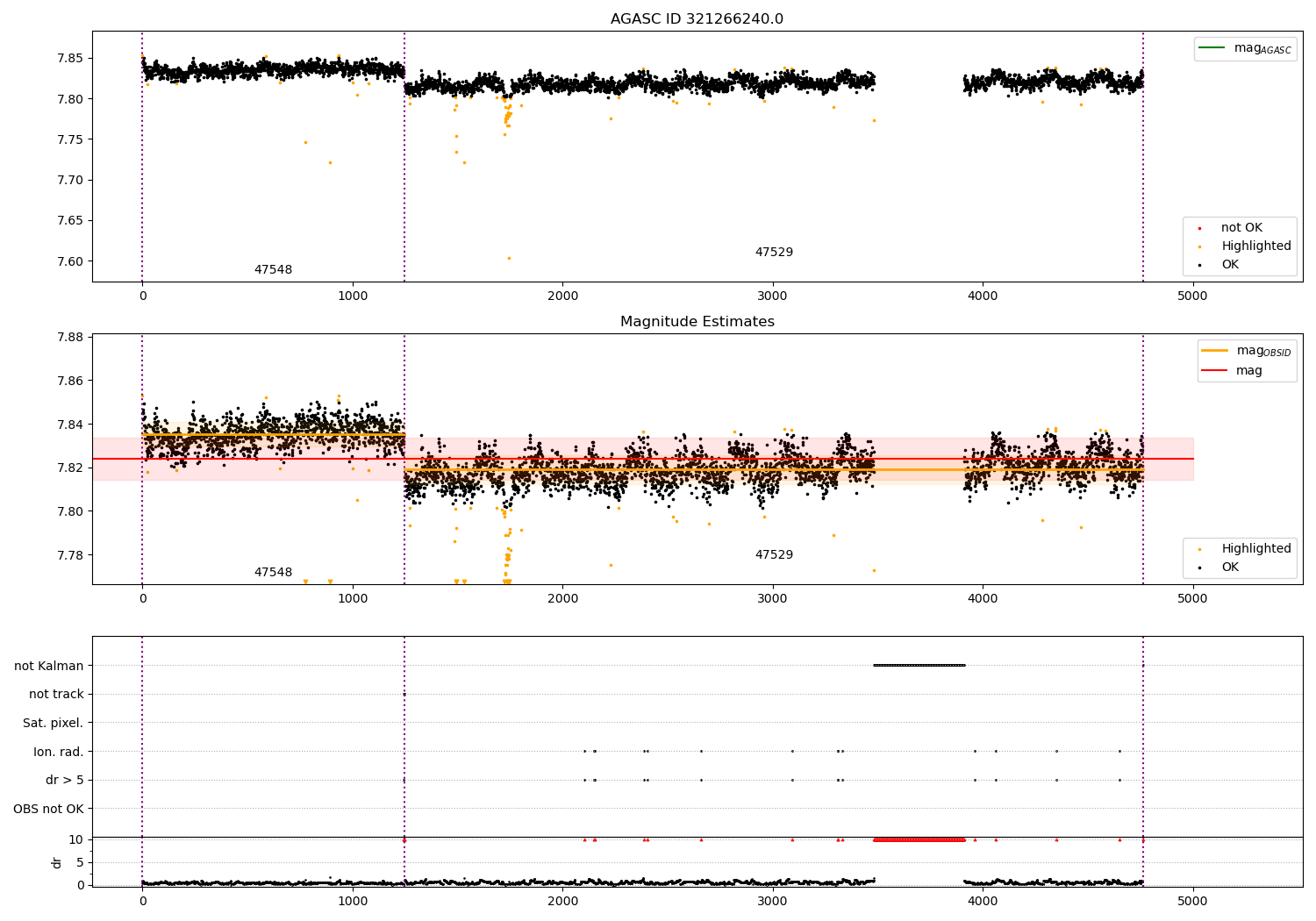Select the green mag AGASC legend line
Screen dimensions: 1316x921
(x=1212, y=48)
